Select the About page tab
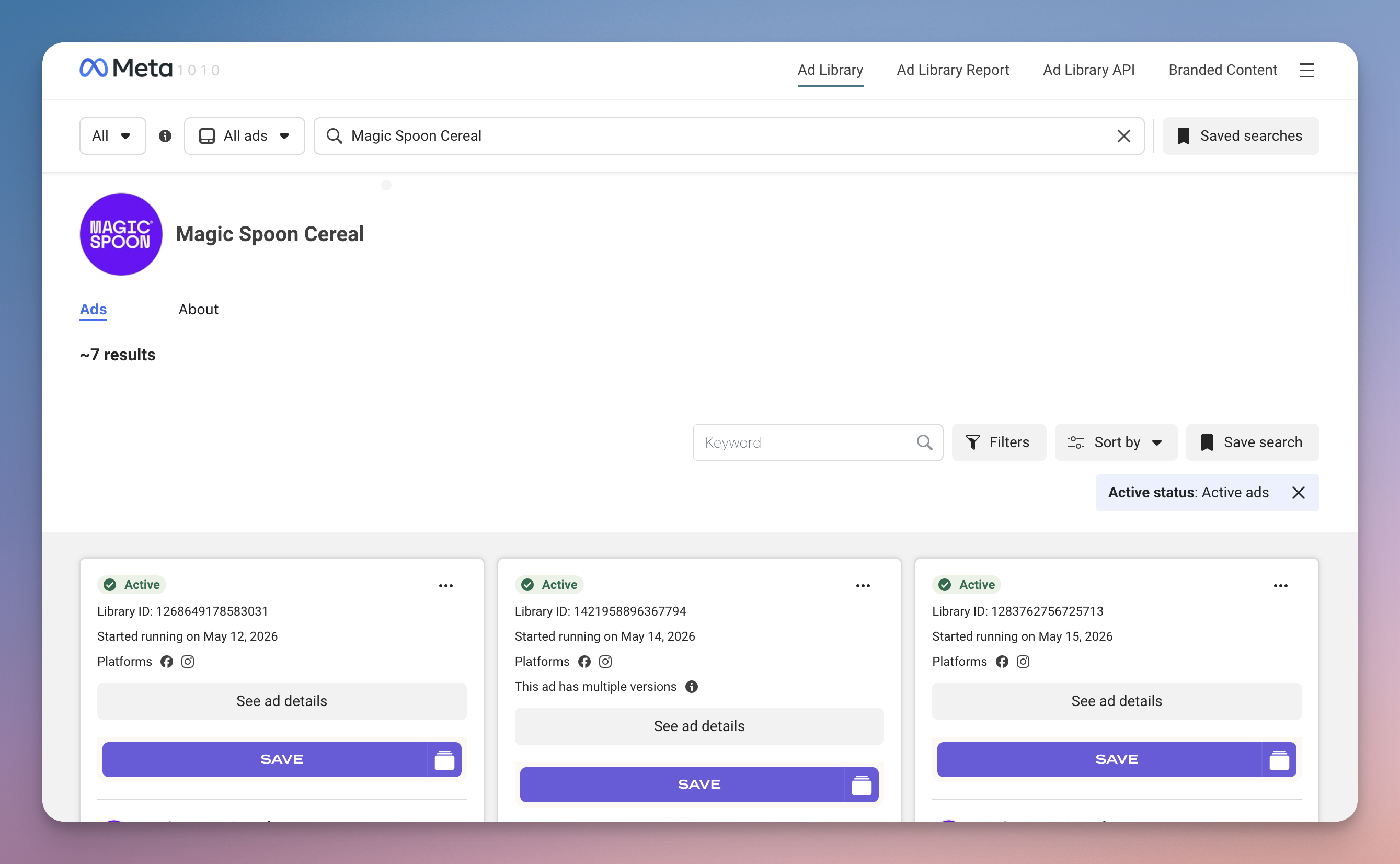Viewport: 1400px width, 864px height. [198, 309]
